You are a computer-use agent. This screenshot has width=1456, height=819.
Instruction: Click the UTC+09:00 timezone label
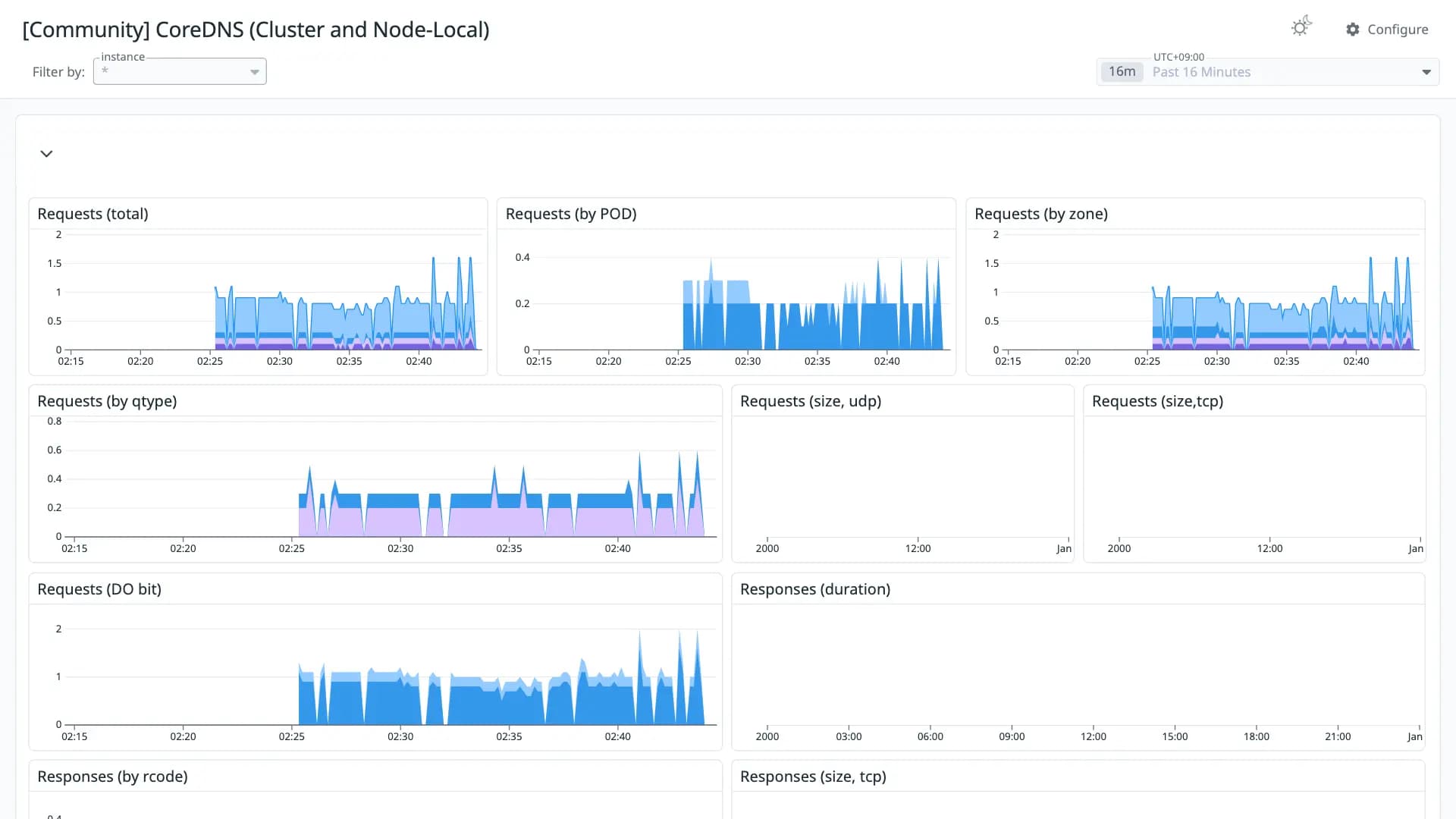[1178, 57]
